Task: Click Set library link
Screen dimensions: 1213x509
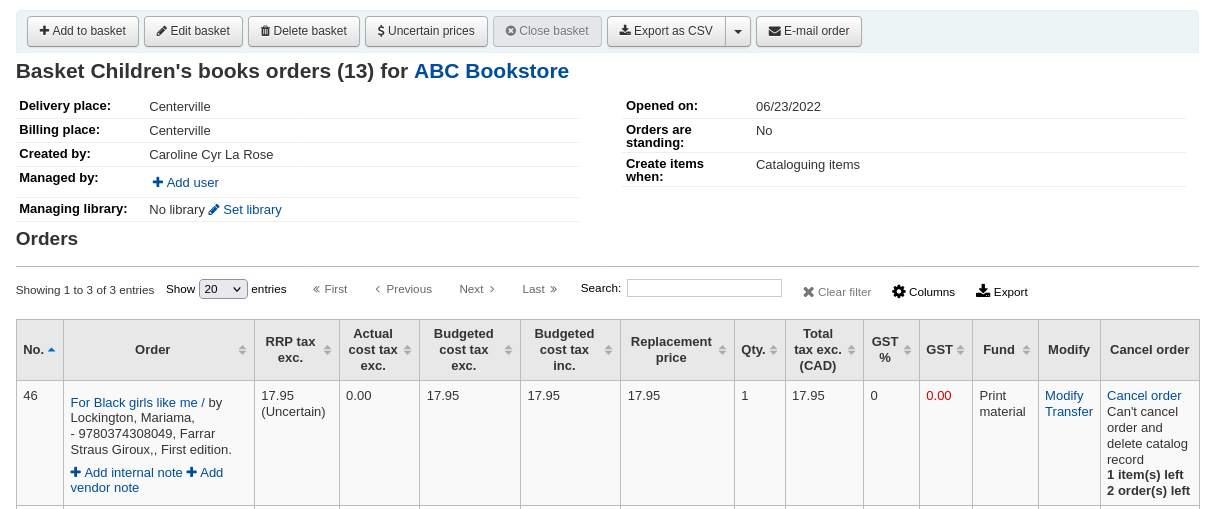Action: (245, 209)
